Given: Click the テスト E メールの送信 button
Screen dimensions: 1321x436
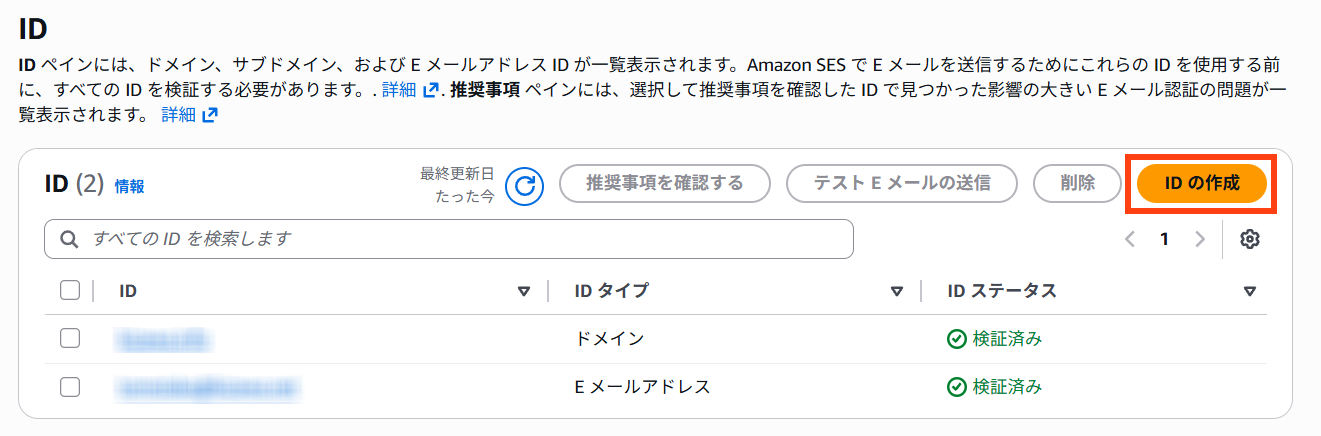Looking at the screenshot, I should 901,184.
